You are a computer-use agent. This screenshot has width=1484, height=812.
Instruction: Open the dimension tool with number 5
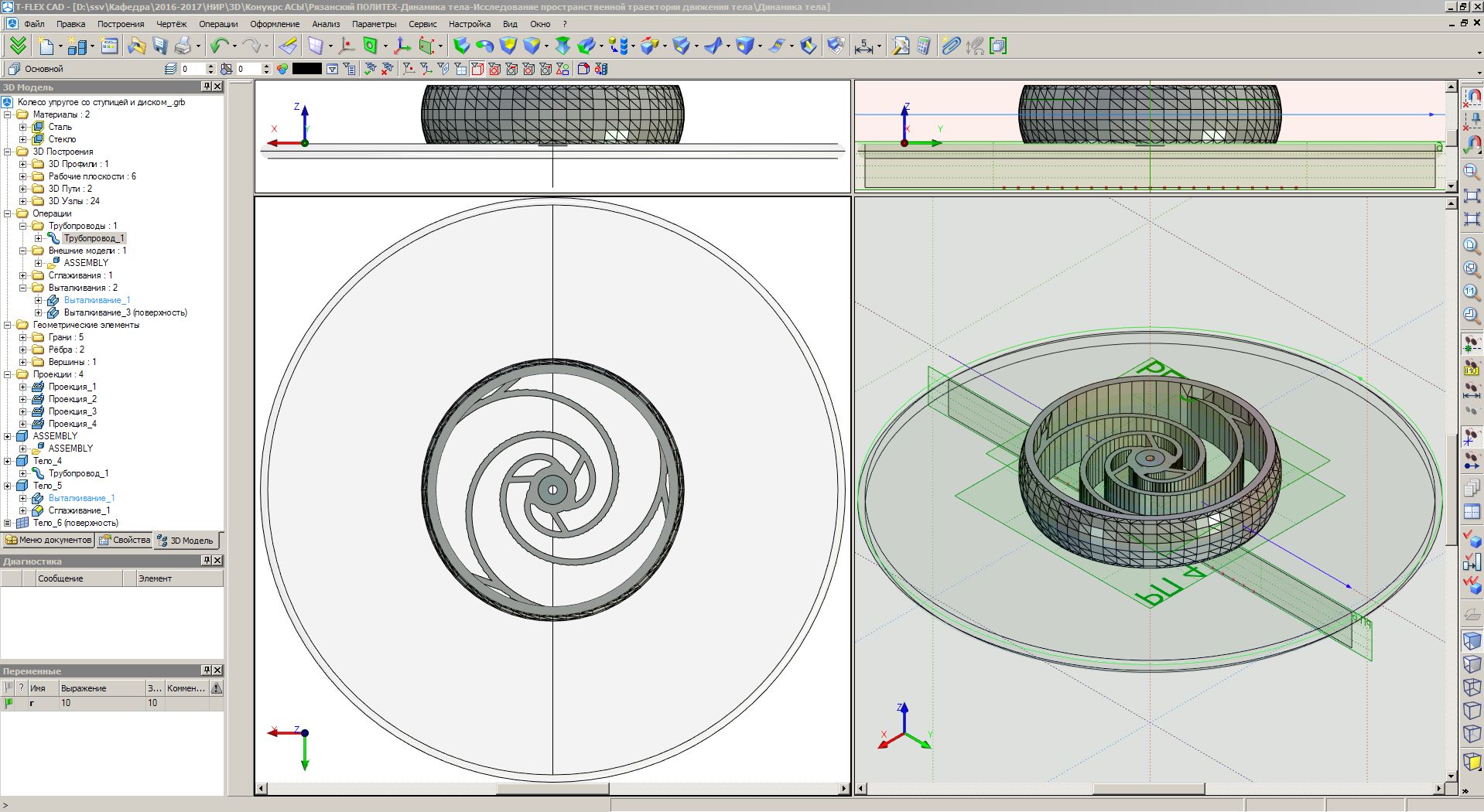tap(864, 46)
